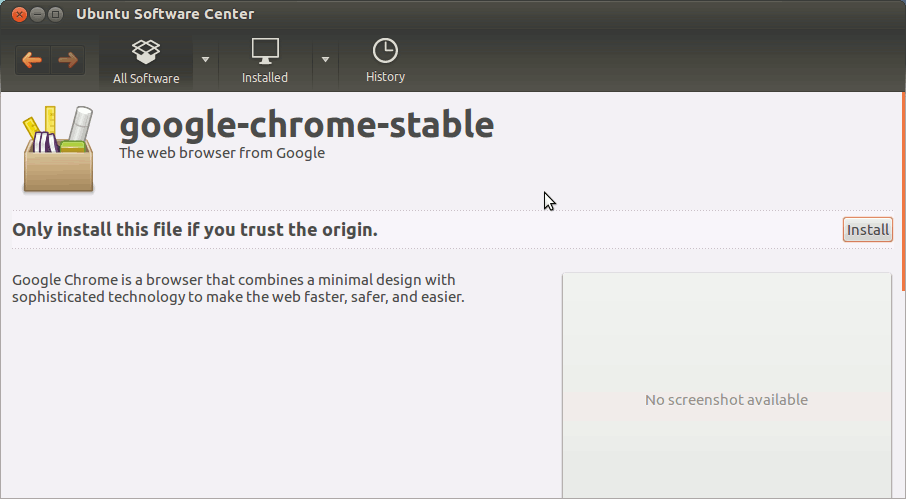Click the Google Chrome description paragraph

(238, 289)
